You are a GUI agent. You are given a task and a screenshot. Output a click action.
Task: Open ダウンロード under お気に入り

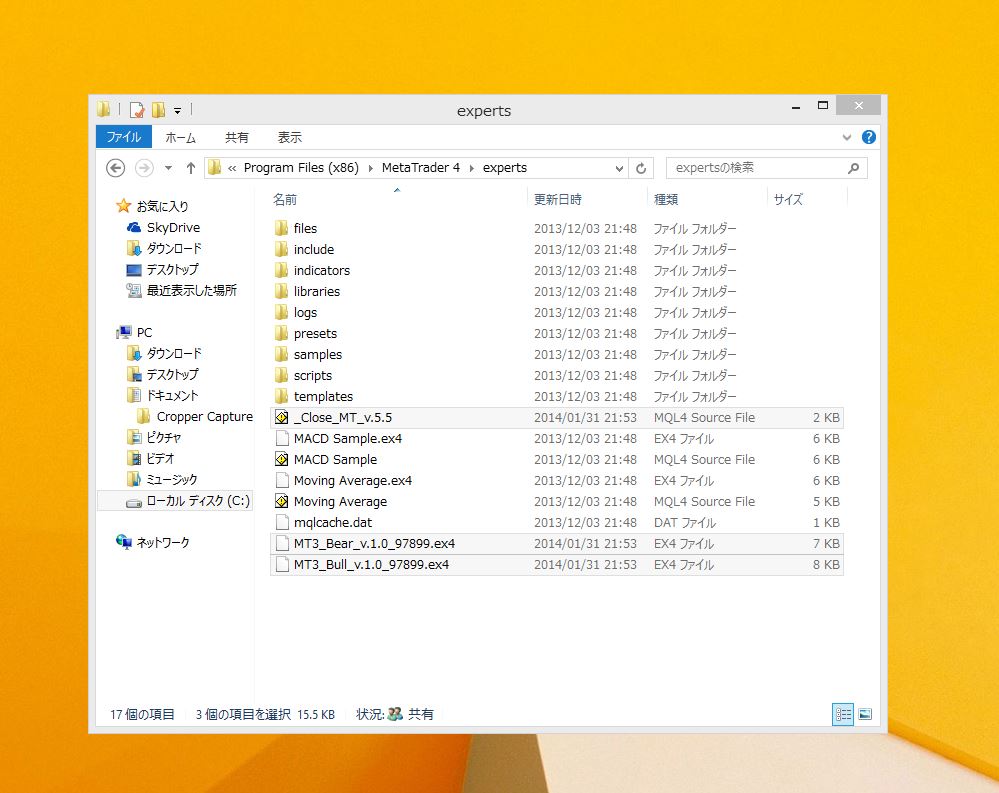click(174, 248)
